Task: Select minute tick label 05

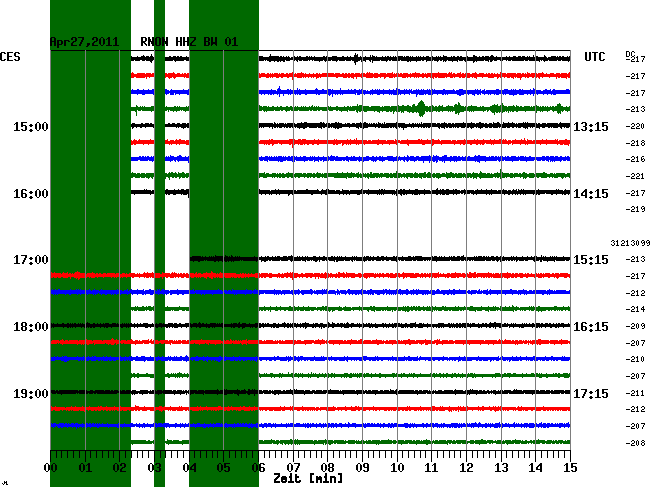Action: pyautogui.click(x=223, y=468)
